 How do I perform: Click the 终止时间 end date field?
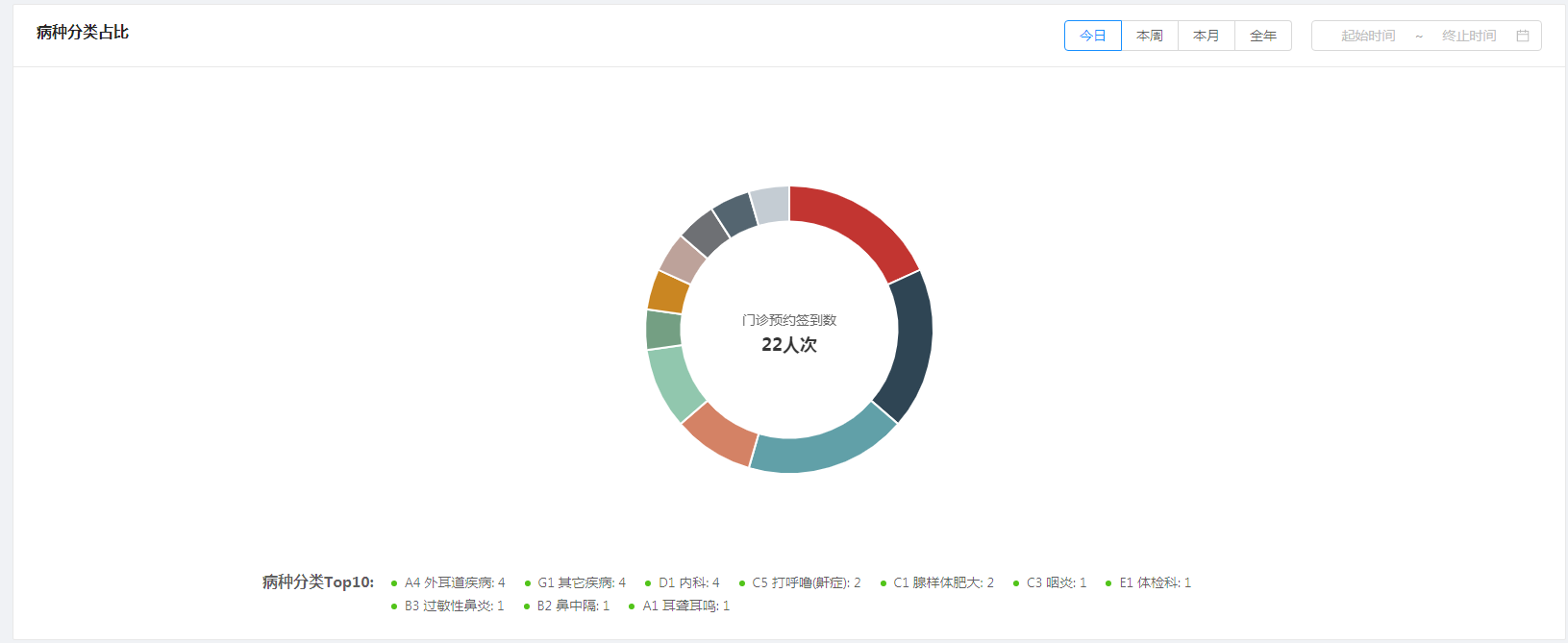(x=1469, y=36)
